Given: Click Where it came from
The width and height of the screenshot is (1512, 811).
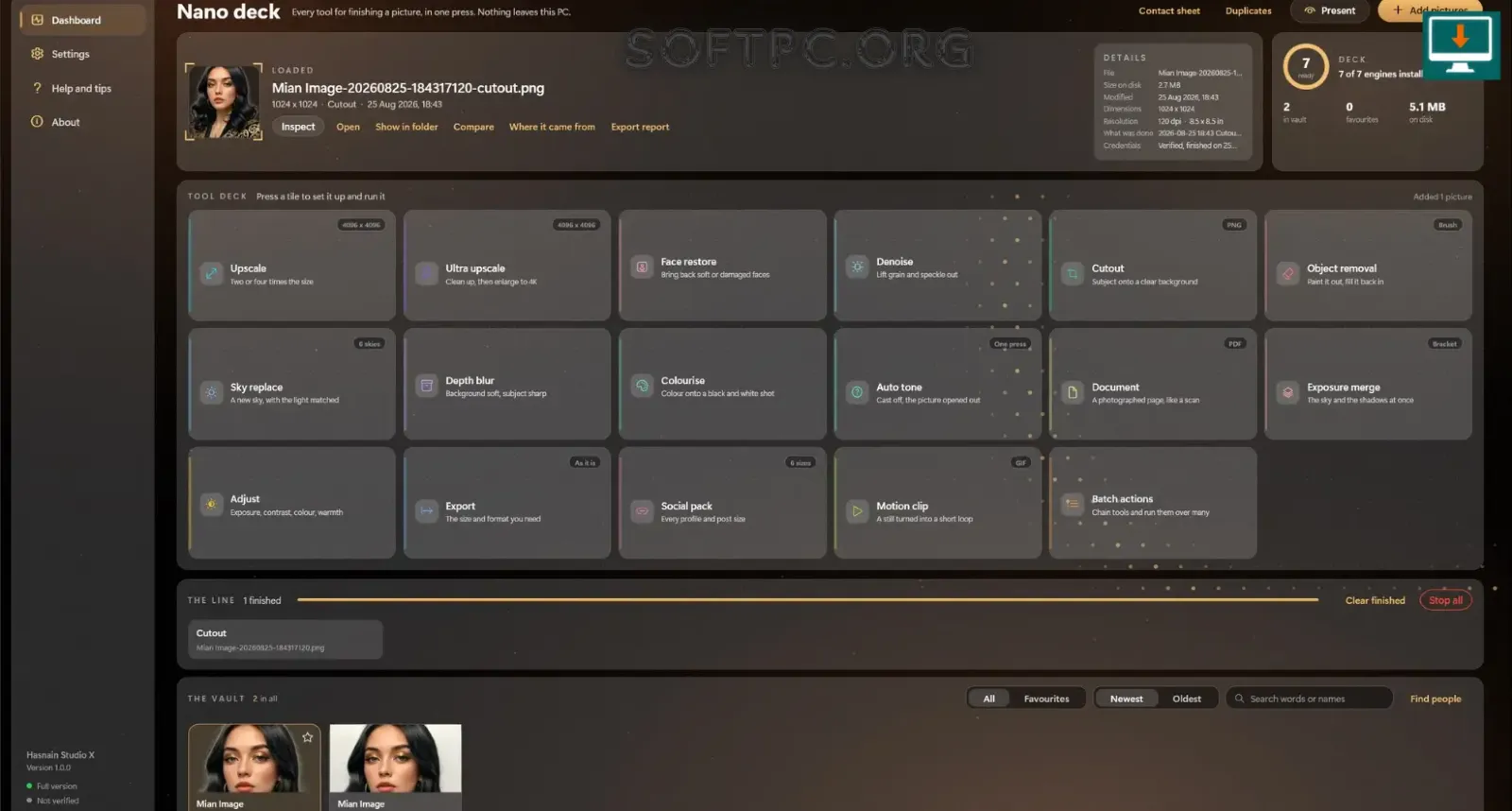Looking at the screenshot, I should click(x=552, y=127).
